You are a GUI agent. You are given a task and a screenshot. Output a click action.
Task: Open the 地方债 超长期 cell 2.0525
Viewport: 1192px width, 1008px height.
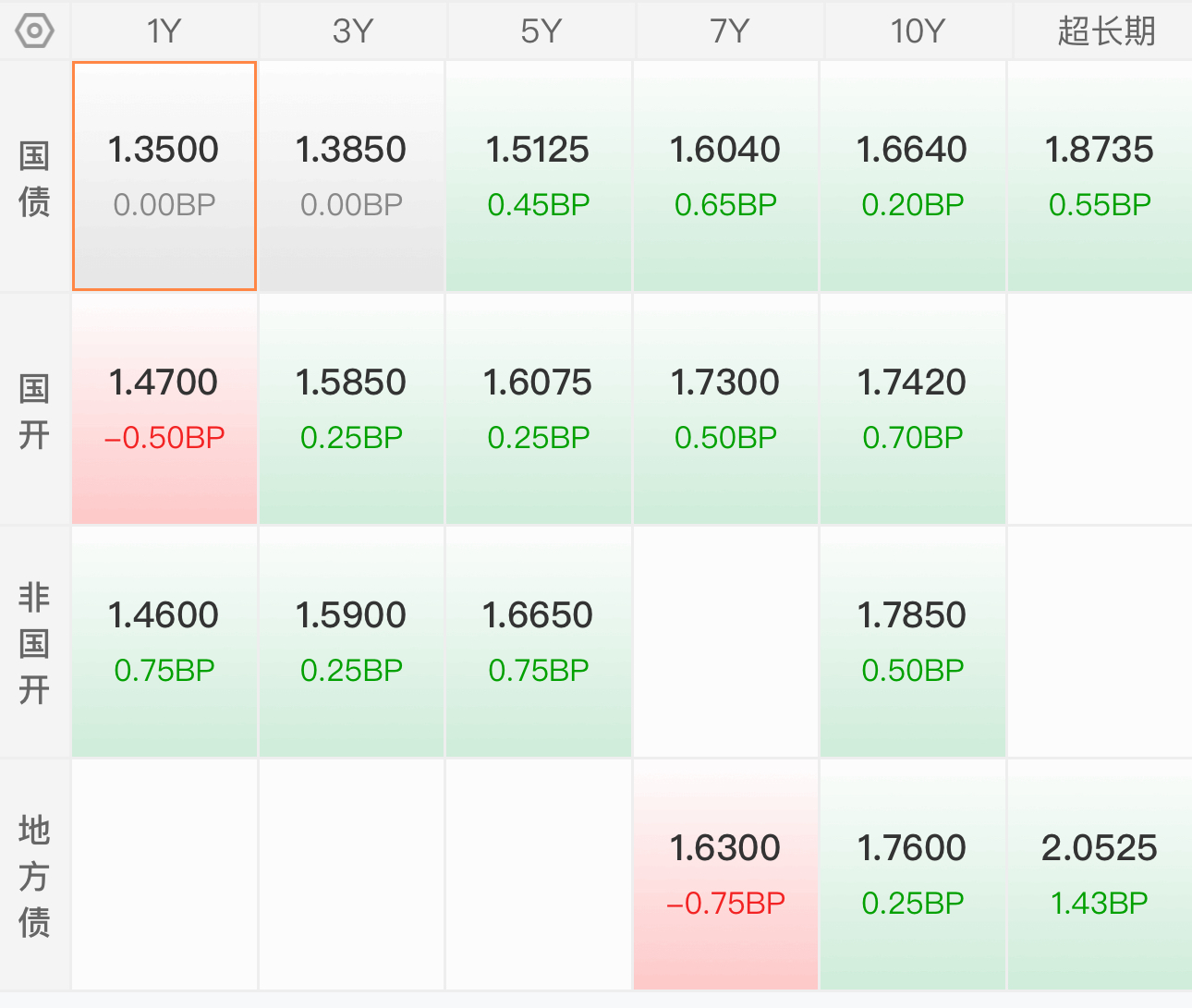point(1100,875)
